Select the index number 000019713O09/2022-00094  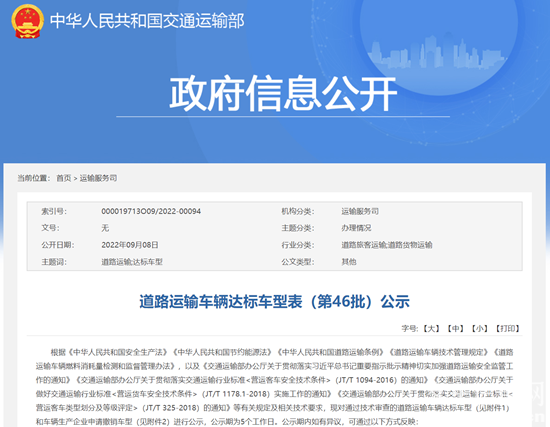(151, 211)
